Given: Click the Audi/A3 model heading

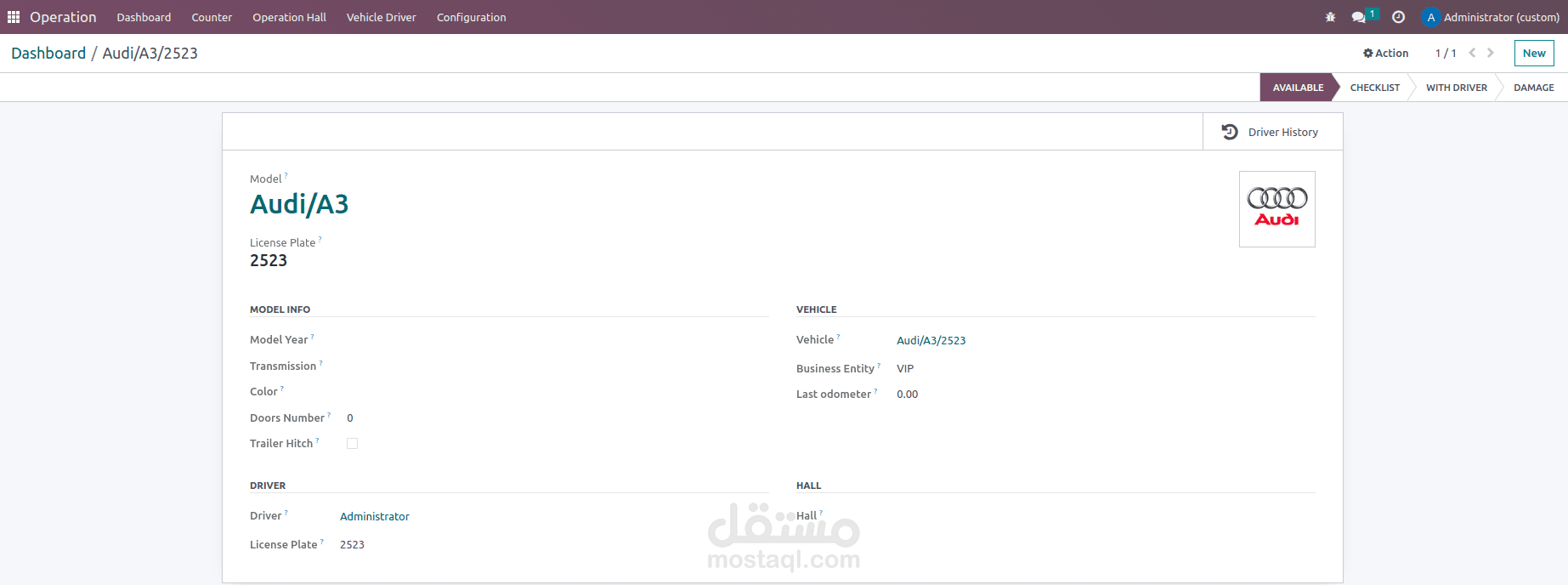Looking at the screenshot, I should pos(299,204).
